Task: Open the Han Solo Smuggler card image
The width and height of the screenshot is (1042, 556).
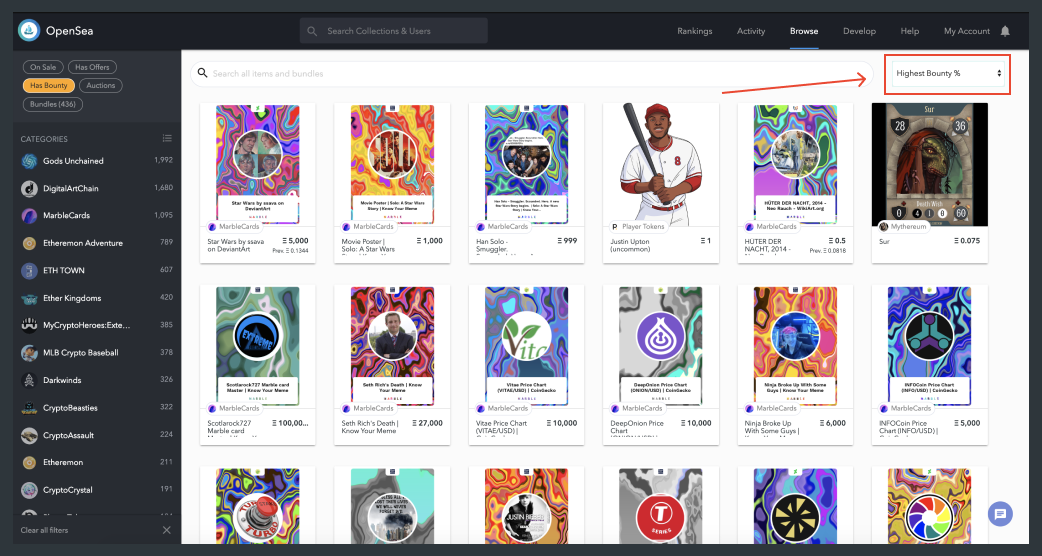Action: point(526,163)
